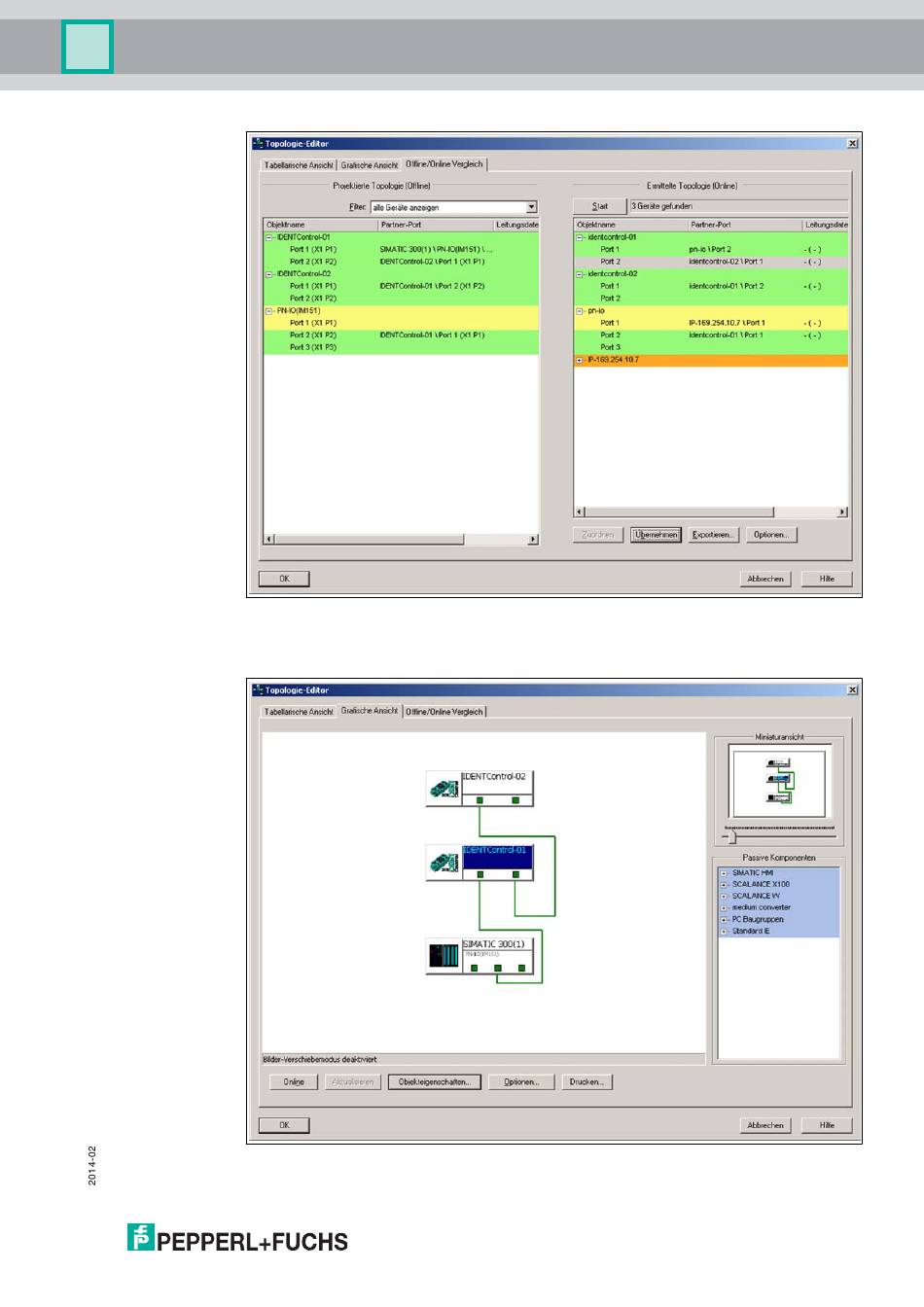924x1307 pixels.
Task: Click the Miniaturansicht thumbnail preview
Action: point(779,783)
